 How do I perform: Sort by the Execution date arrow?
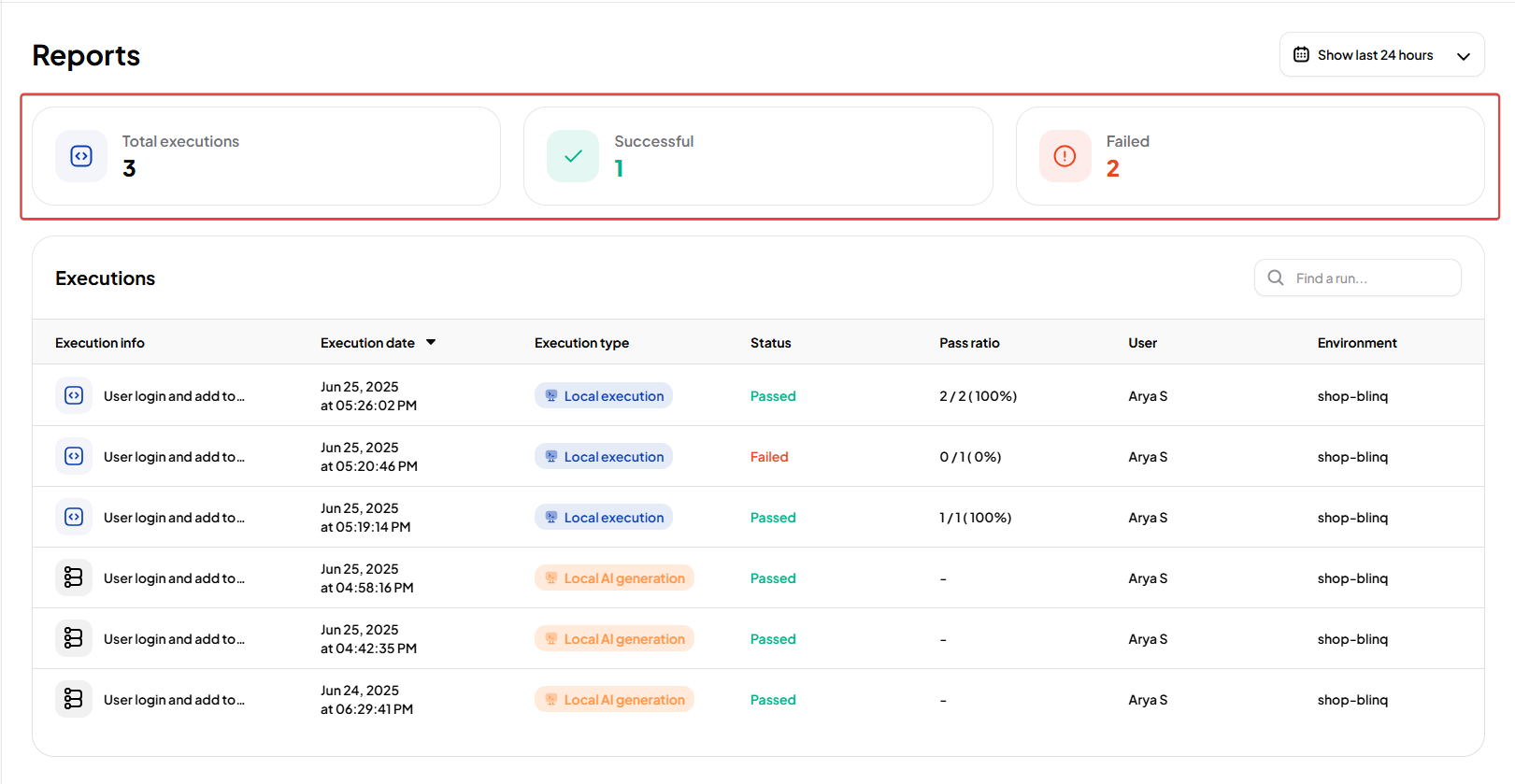[431, 342]
